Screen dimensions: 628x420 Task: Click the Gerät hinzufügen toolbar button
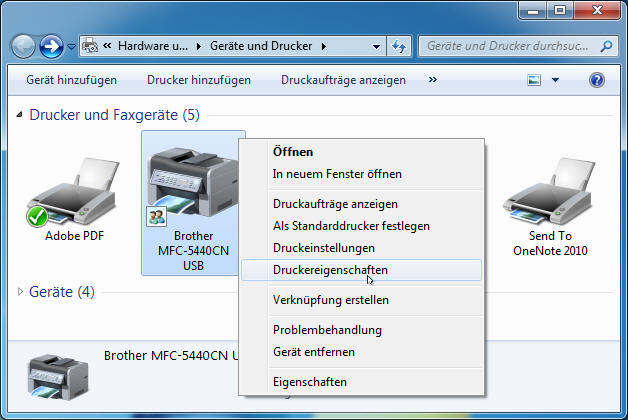coord(71,80)
